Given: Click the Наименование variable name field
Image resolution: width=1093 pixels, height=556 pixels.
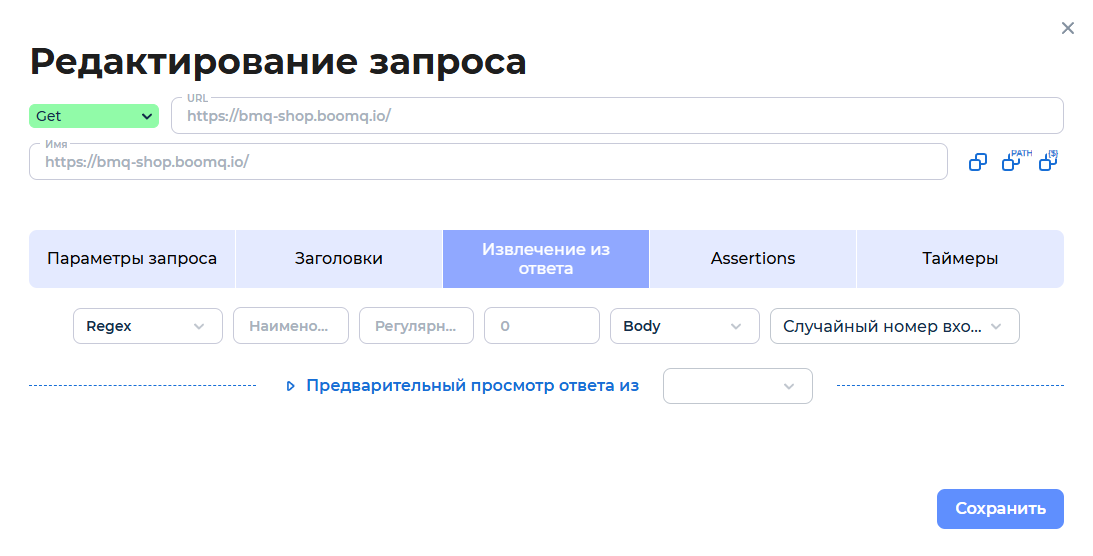Looking at the screenshot, I should (291, 326).
